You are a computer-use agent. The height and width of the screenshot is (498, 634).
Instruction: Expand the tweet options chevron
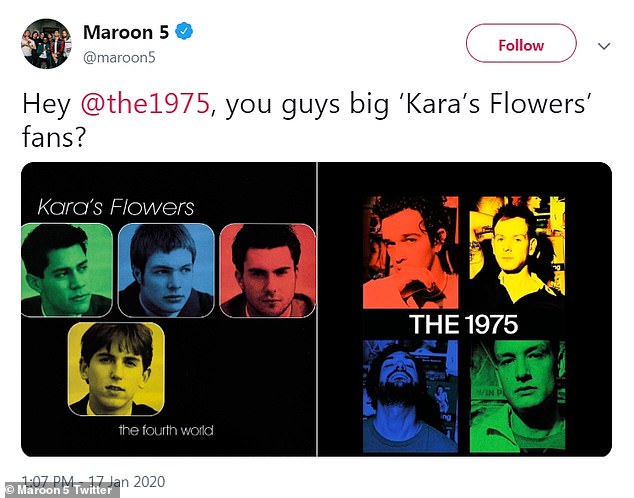(603, 45)
